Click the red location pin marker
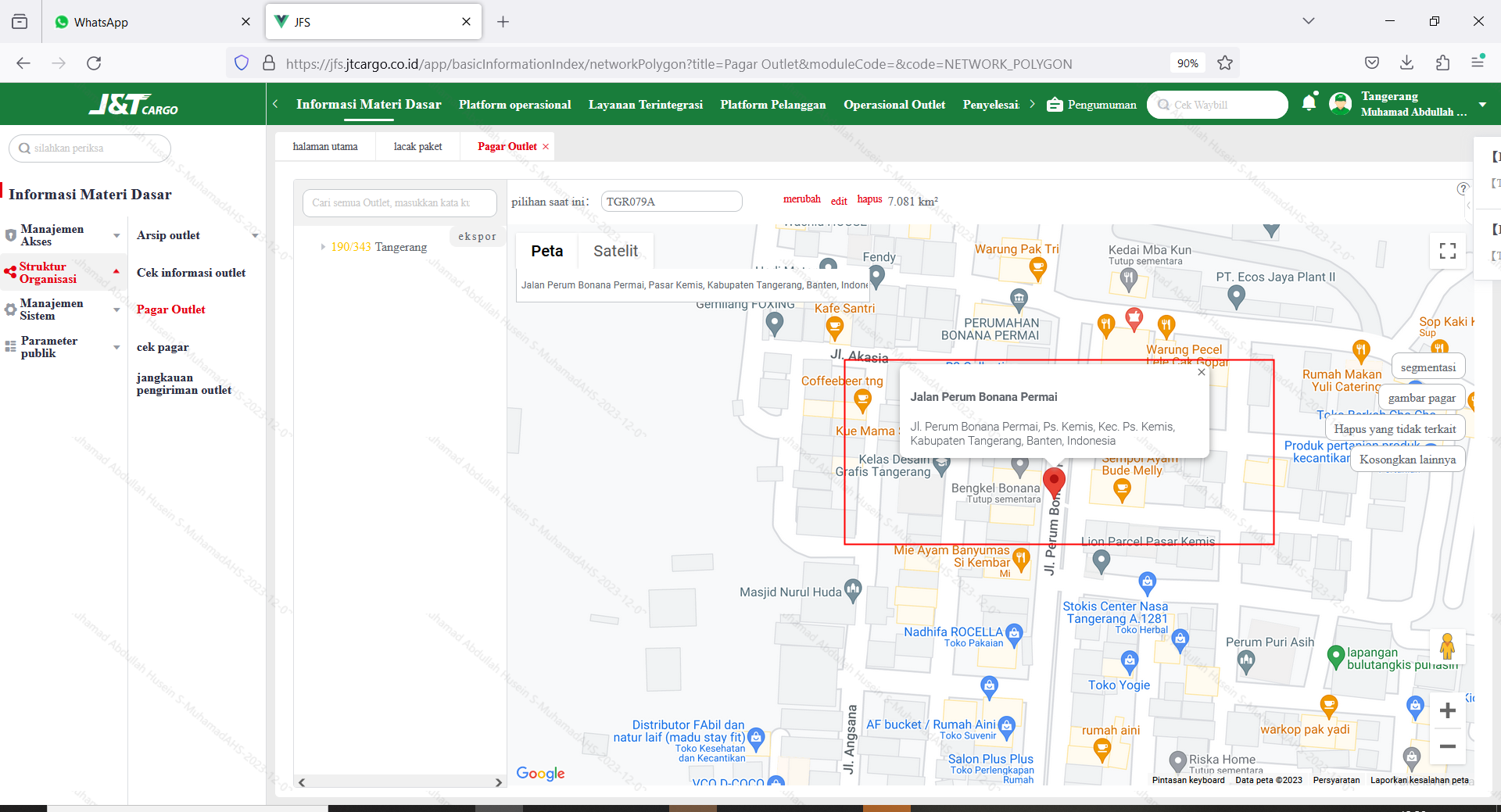 tap(1054, 481)
